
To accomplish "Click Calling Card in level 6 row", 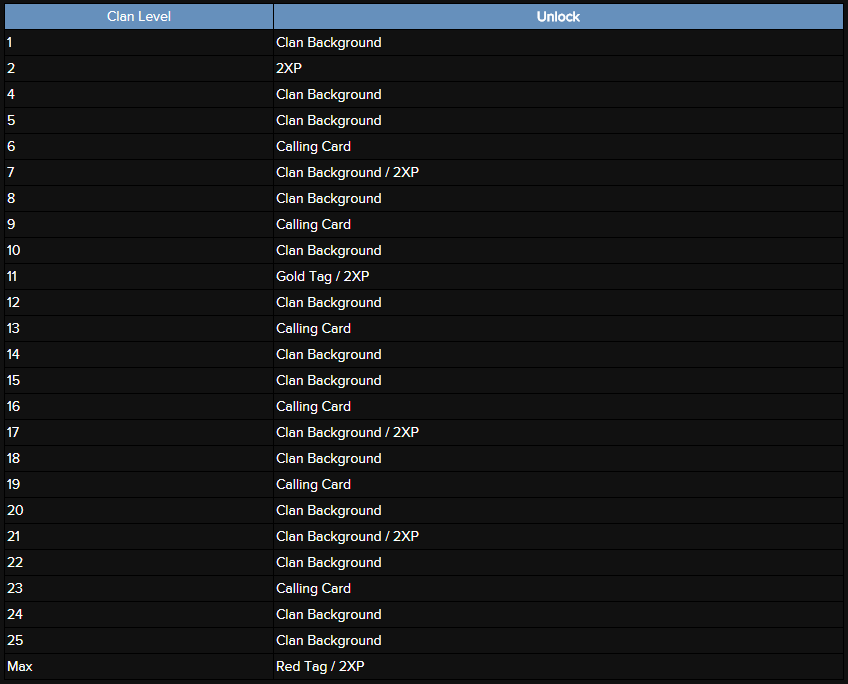I will [558, 146].
